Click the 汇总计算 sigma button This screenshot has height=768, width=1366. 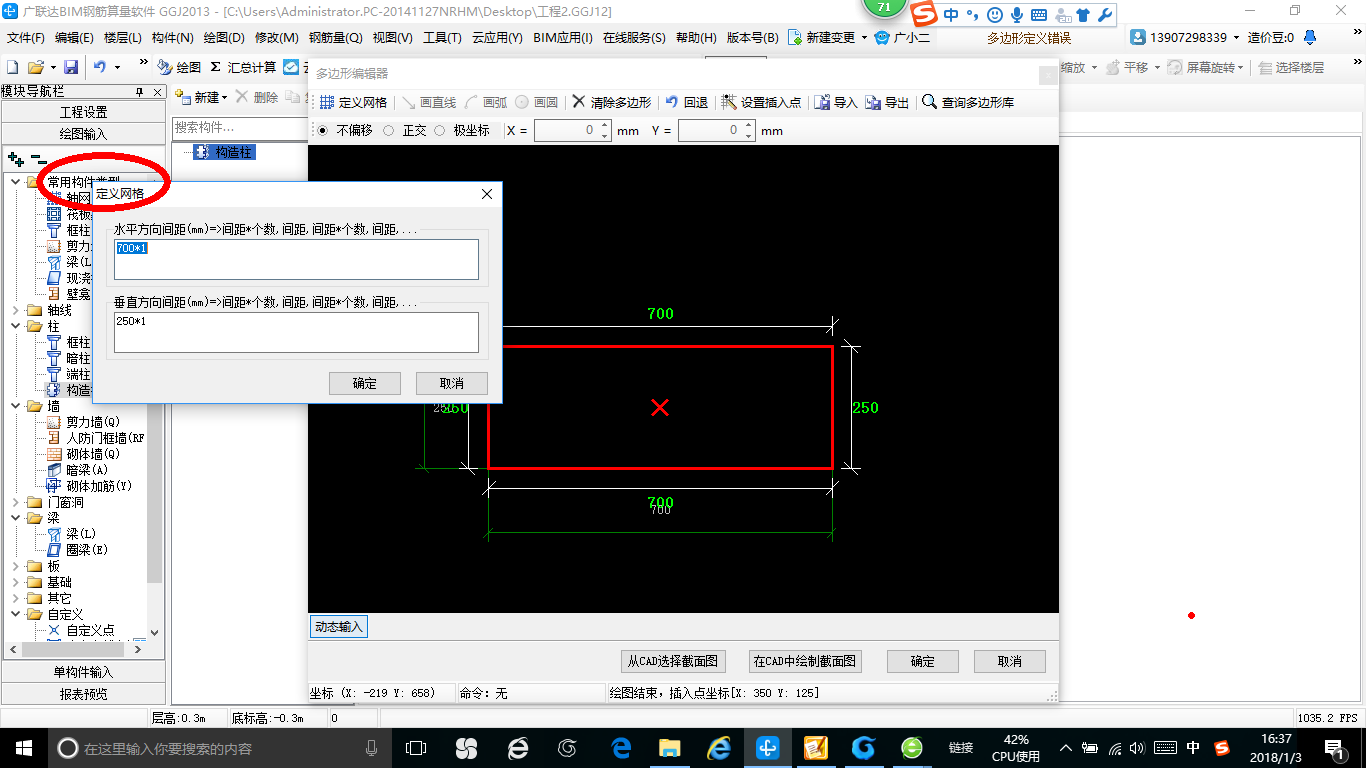(x=243, y=67)
